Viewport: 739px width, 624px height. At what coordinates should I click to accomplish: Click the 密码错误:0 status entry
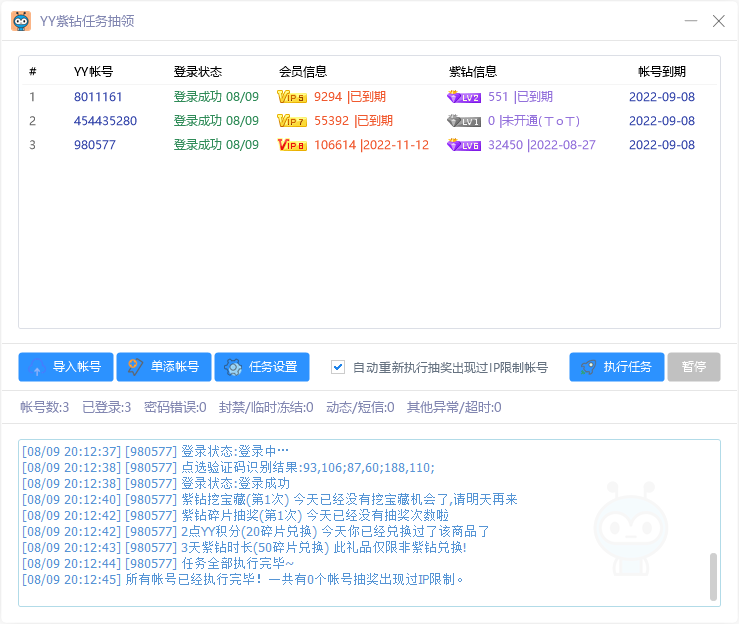point(175,407)
